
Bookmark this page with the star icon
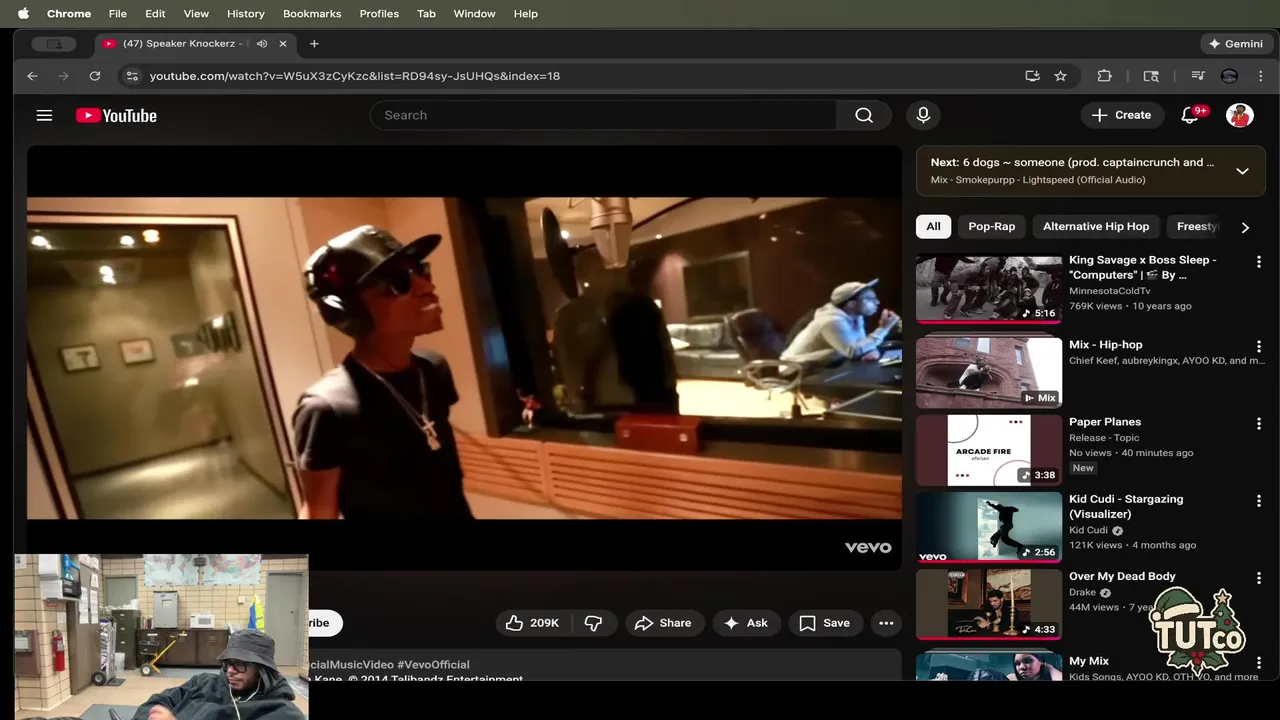(x=1061, y=76)
